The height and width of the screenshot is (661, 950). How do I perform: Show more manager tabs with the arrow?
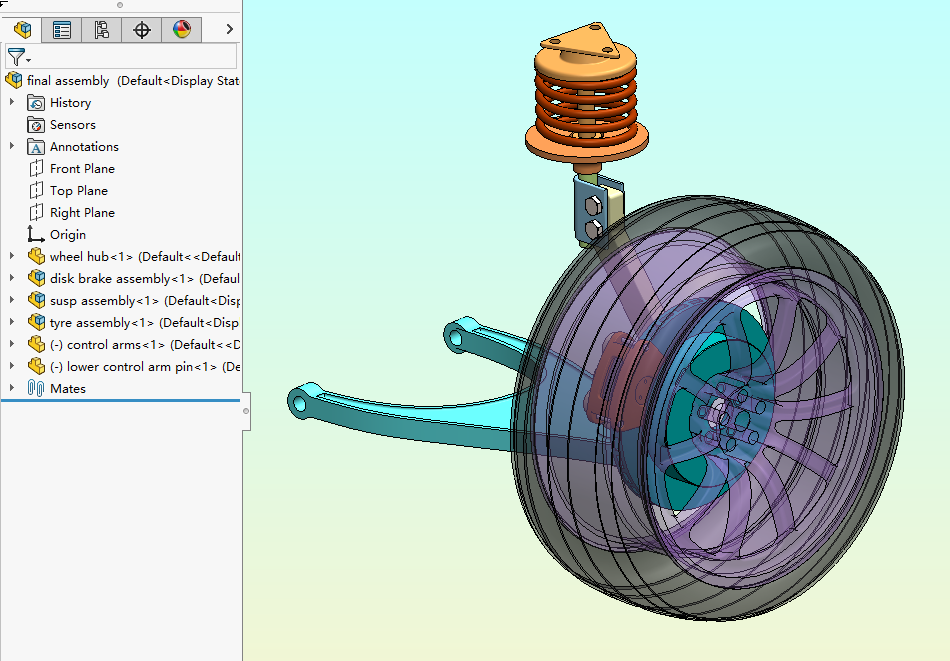click(x=230, y=29)
